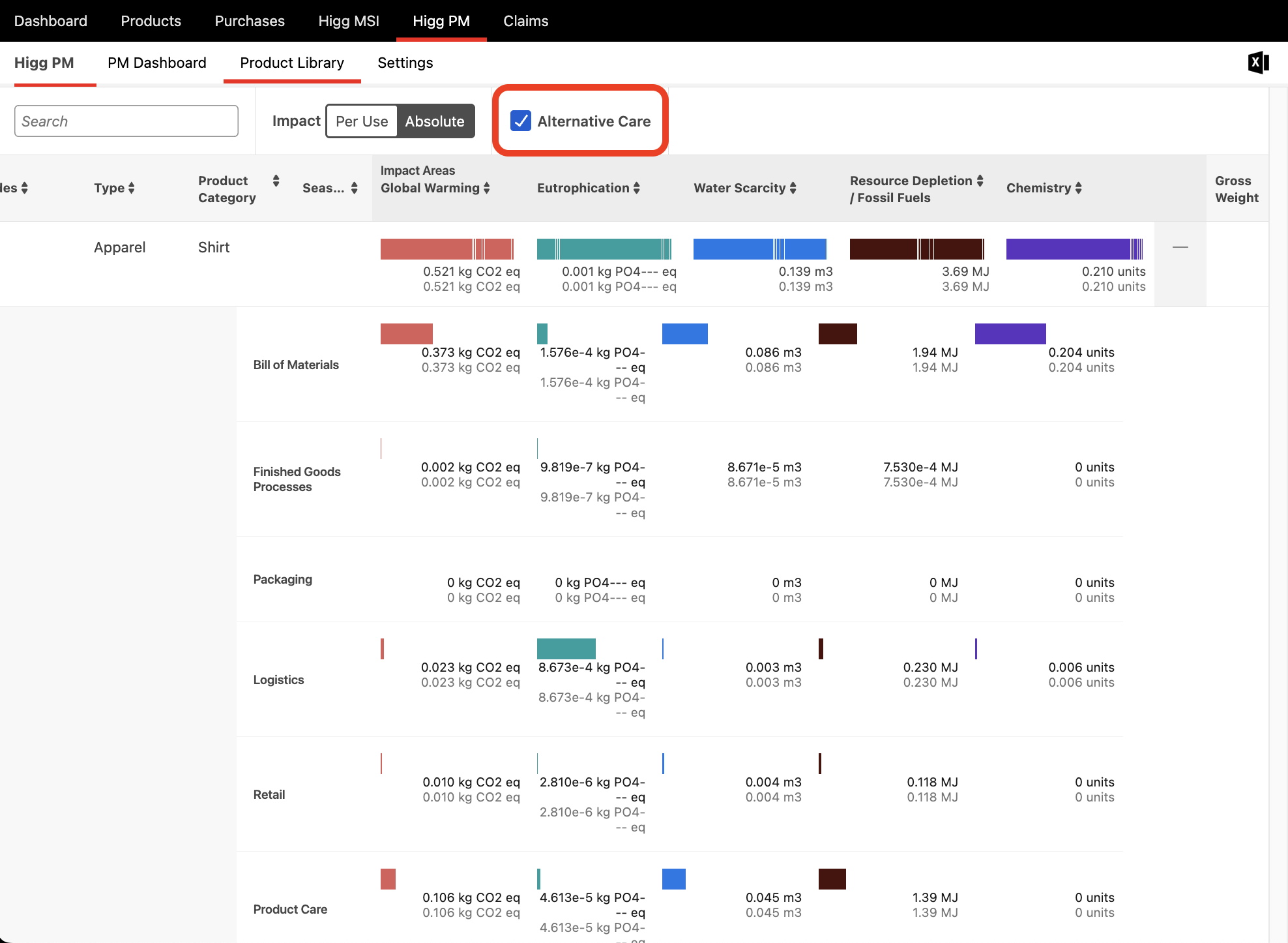This screenshot has width=1288, height=943.
Task: Switch impact mode to Per Use
Action: tap(362, 121)
